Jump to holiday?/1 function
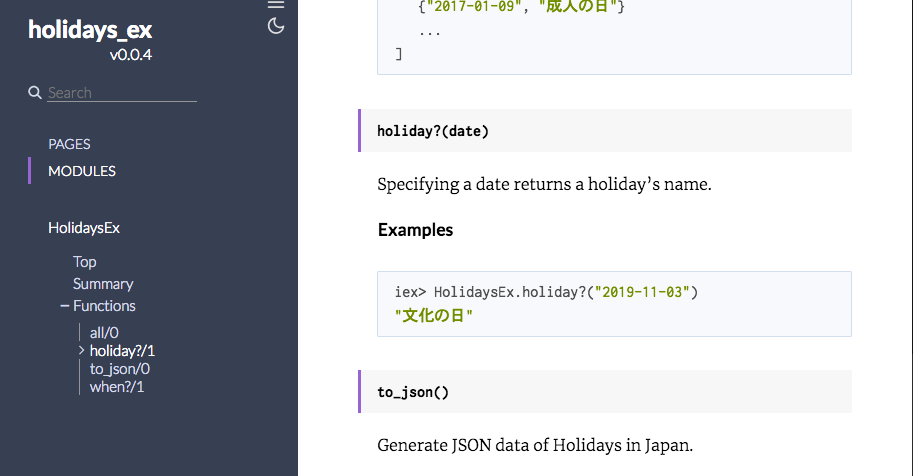The height and width of the screenshot is (476, 913). coord(122,351)
